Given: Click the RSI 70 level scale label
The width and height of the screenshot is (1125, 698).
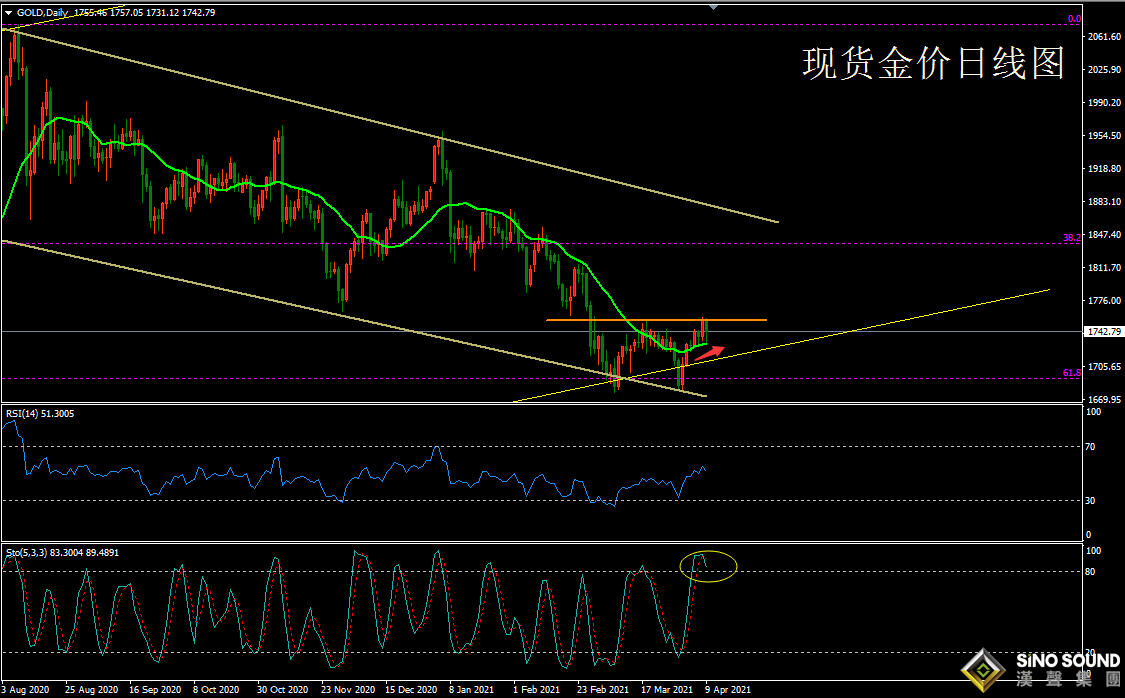Looking at the screenshot, I should tap(1093, 446).
